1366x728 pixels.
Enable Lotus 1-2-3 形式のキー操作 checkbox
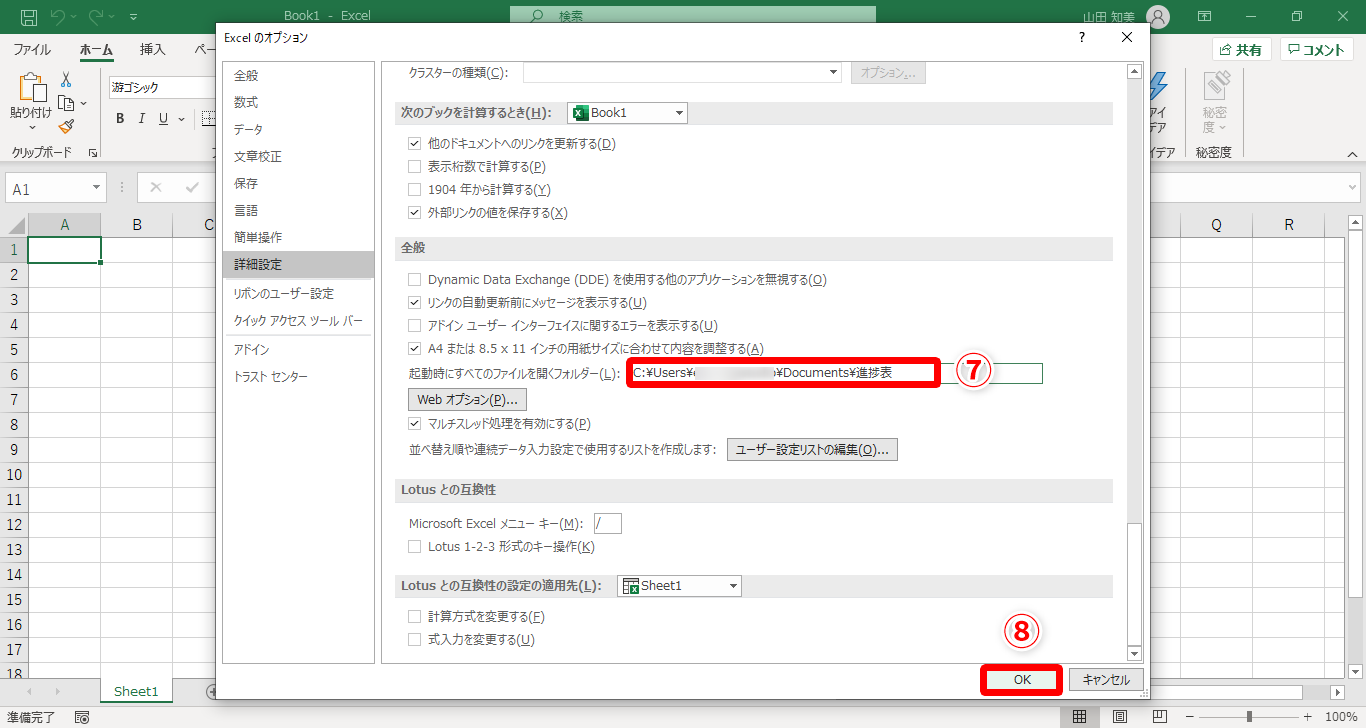[x=415, y=547]
